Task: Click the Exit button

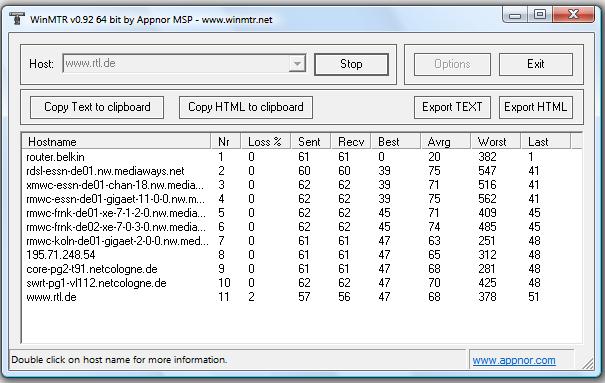Action: pos(536,64)
